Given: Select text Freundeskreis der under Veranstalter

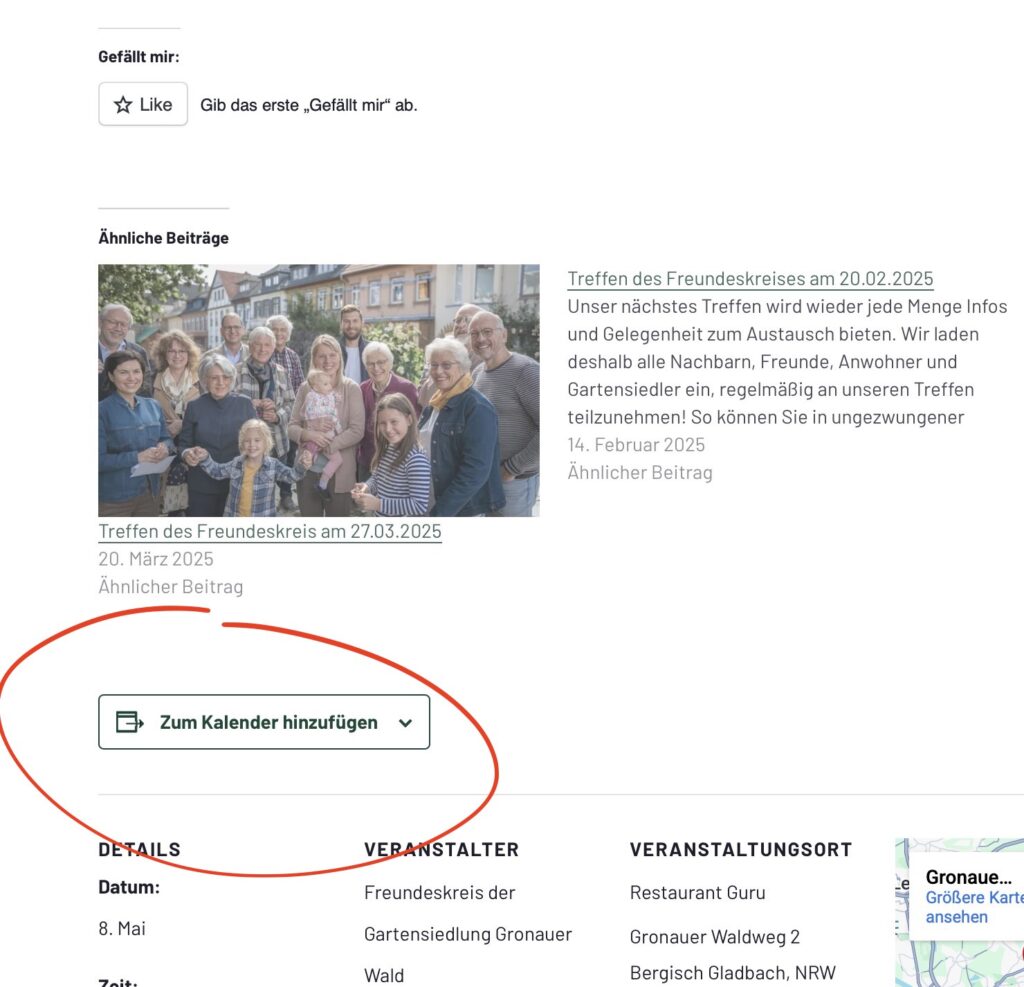Looking at the screenshot, I should click(x=440, y=892).
